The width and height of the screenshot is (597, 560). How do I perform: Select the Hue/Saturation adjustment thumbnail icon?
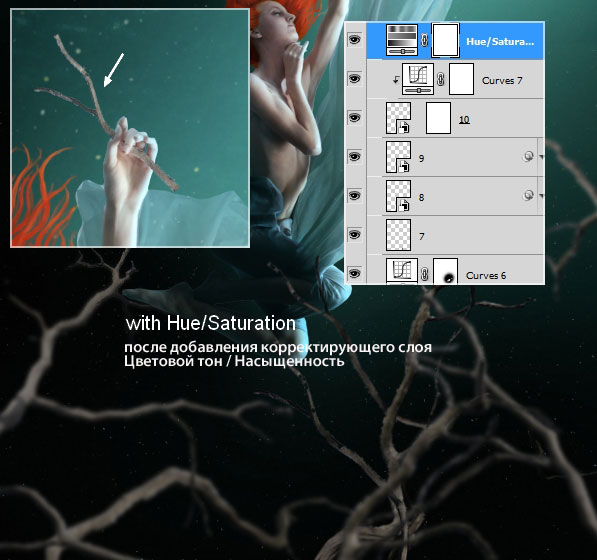click(x=402, y=40)
